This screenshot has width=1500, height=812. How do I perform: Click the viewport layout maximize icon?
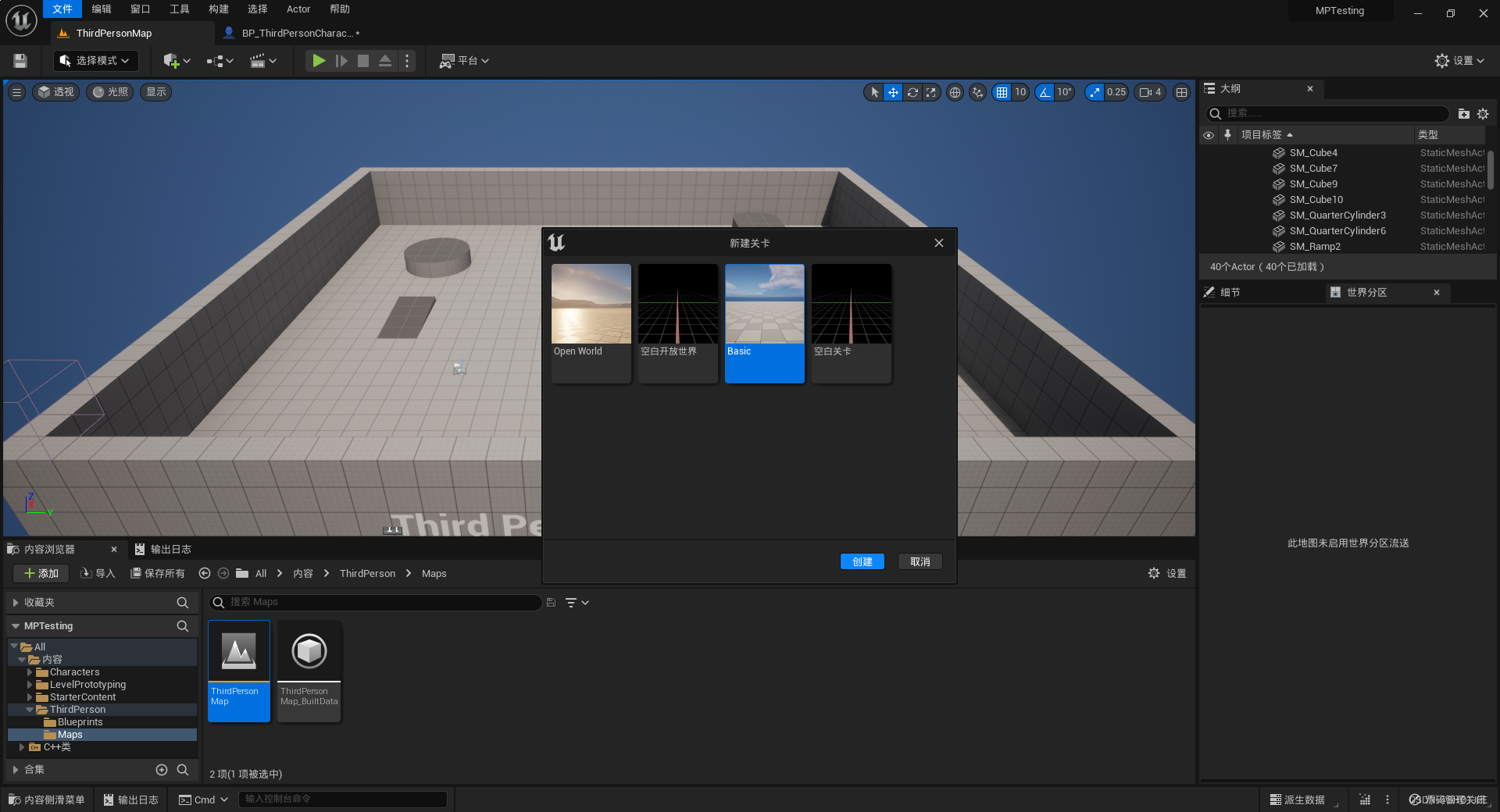pyautogui.click(x=1181, y=92)
